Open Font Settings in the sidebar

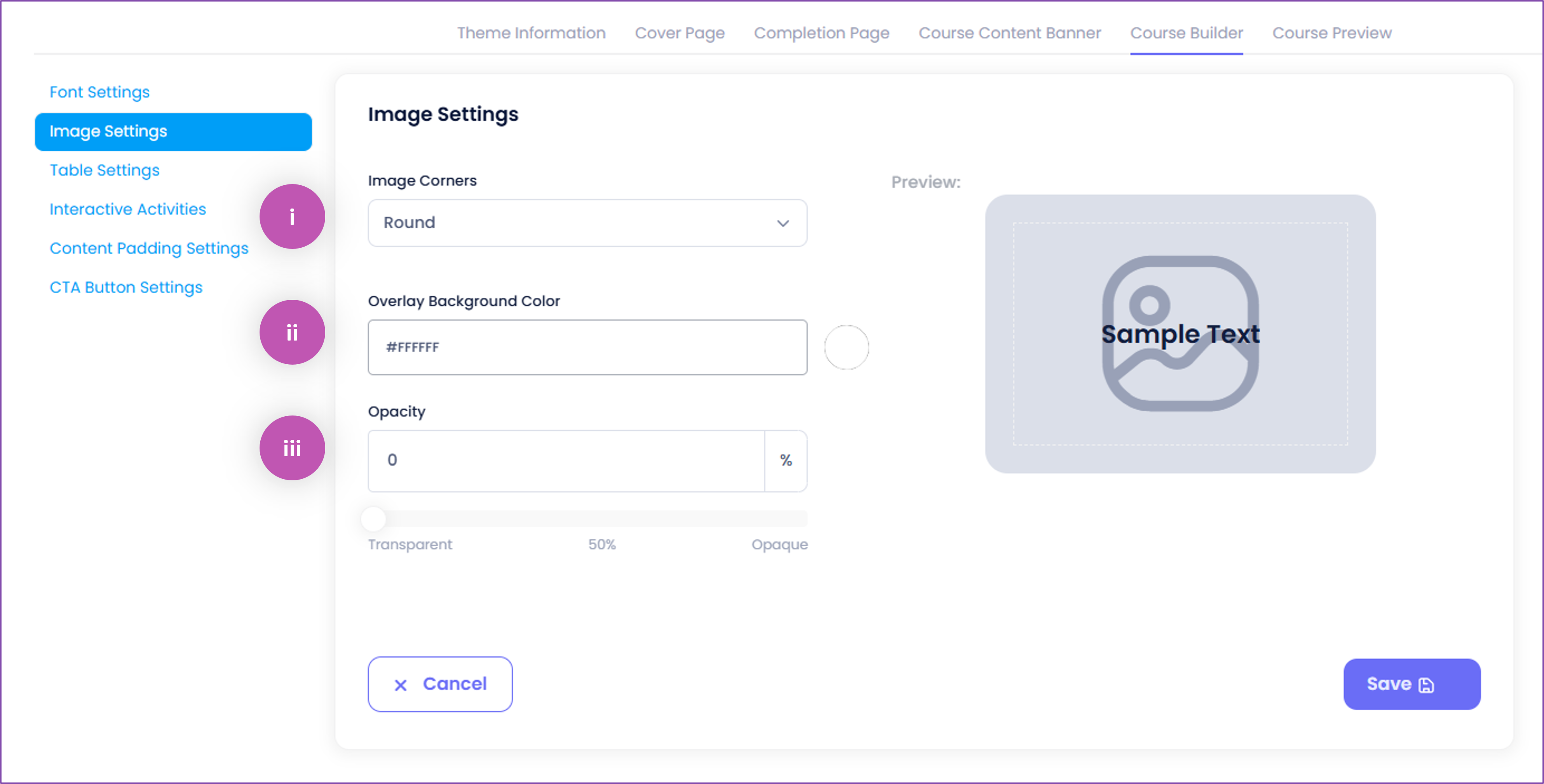click(99, 92)
